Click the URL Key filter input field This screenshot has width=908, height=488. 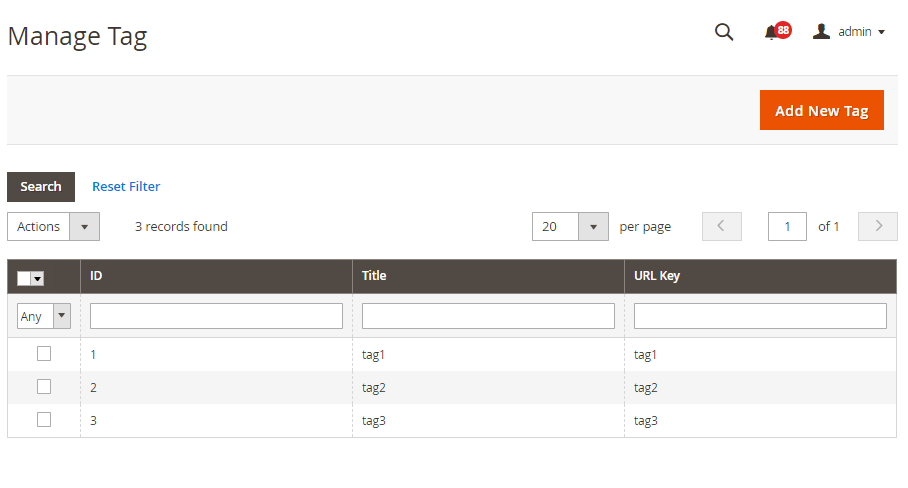760,316
